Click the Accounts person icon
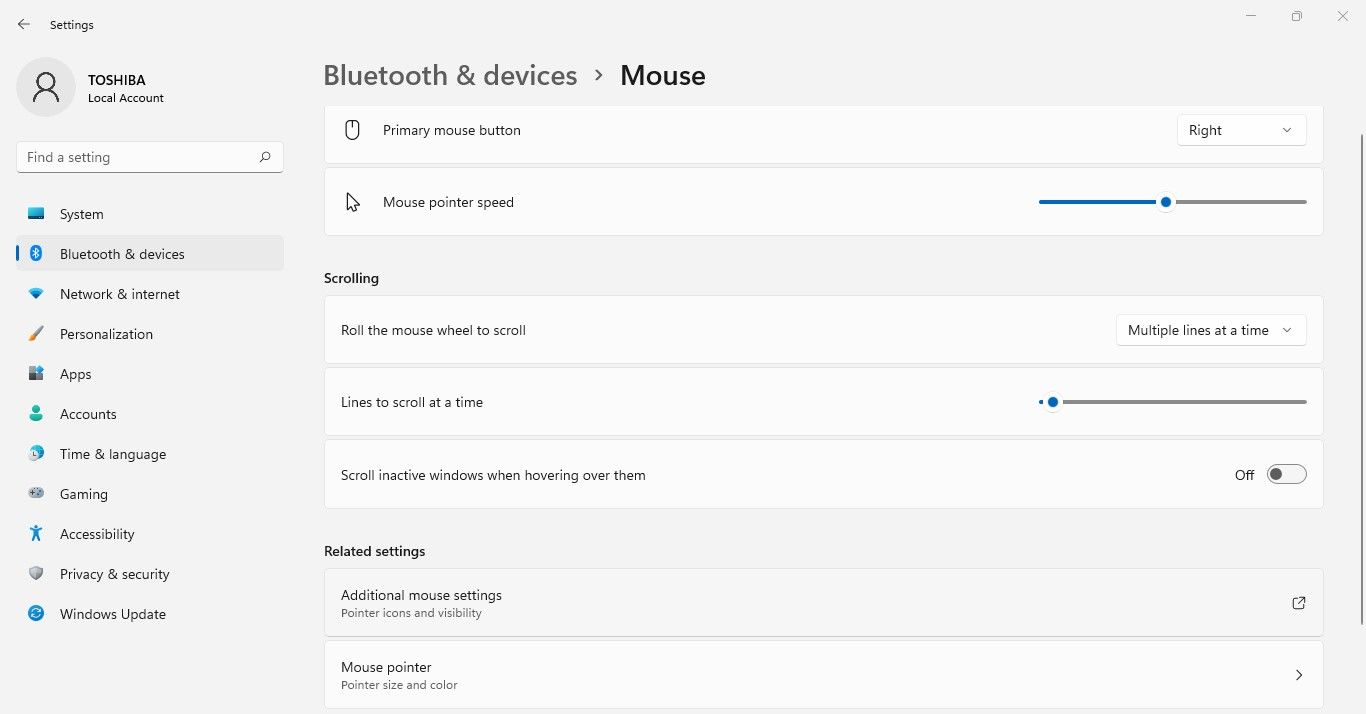Viewport: 1366px width, 714px height. (x=36, y=413)
